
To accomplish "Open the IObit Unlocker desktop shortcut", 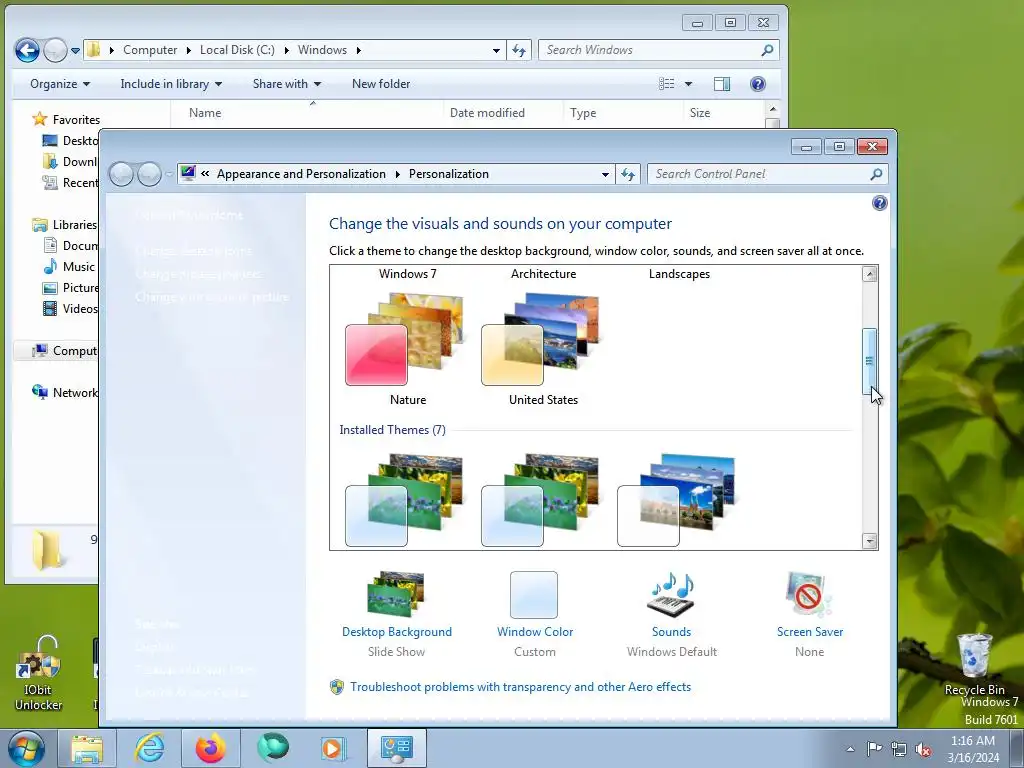I will tap(39, 674).
